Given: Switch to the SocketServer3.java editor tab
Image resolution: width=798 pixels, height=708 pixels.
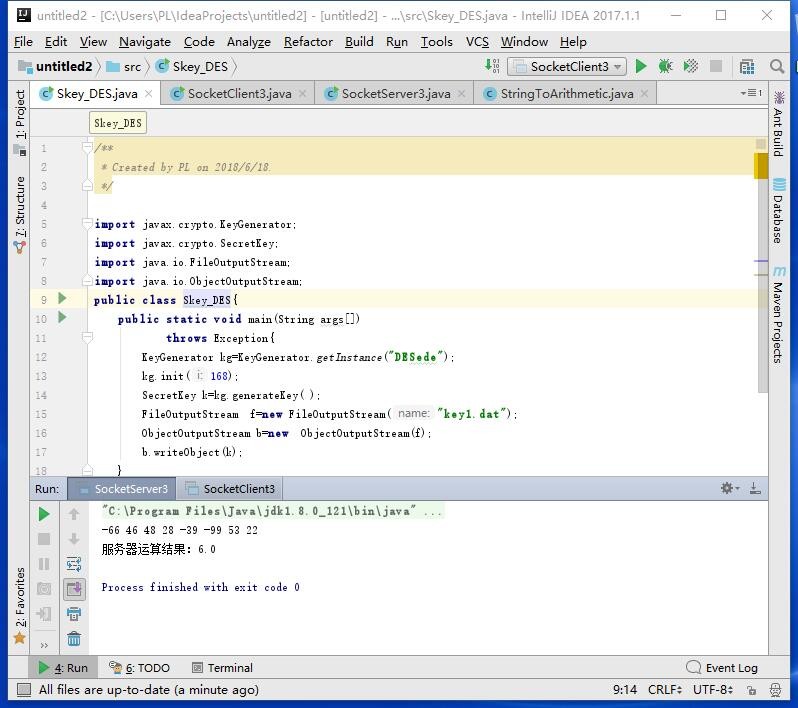Looking at the screenshot, I should pyautogui.click(x=395, y=94).
